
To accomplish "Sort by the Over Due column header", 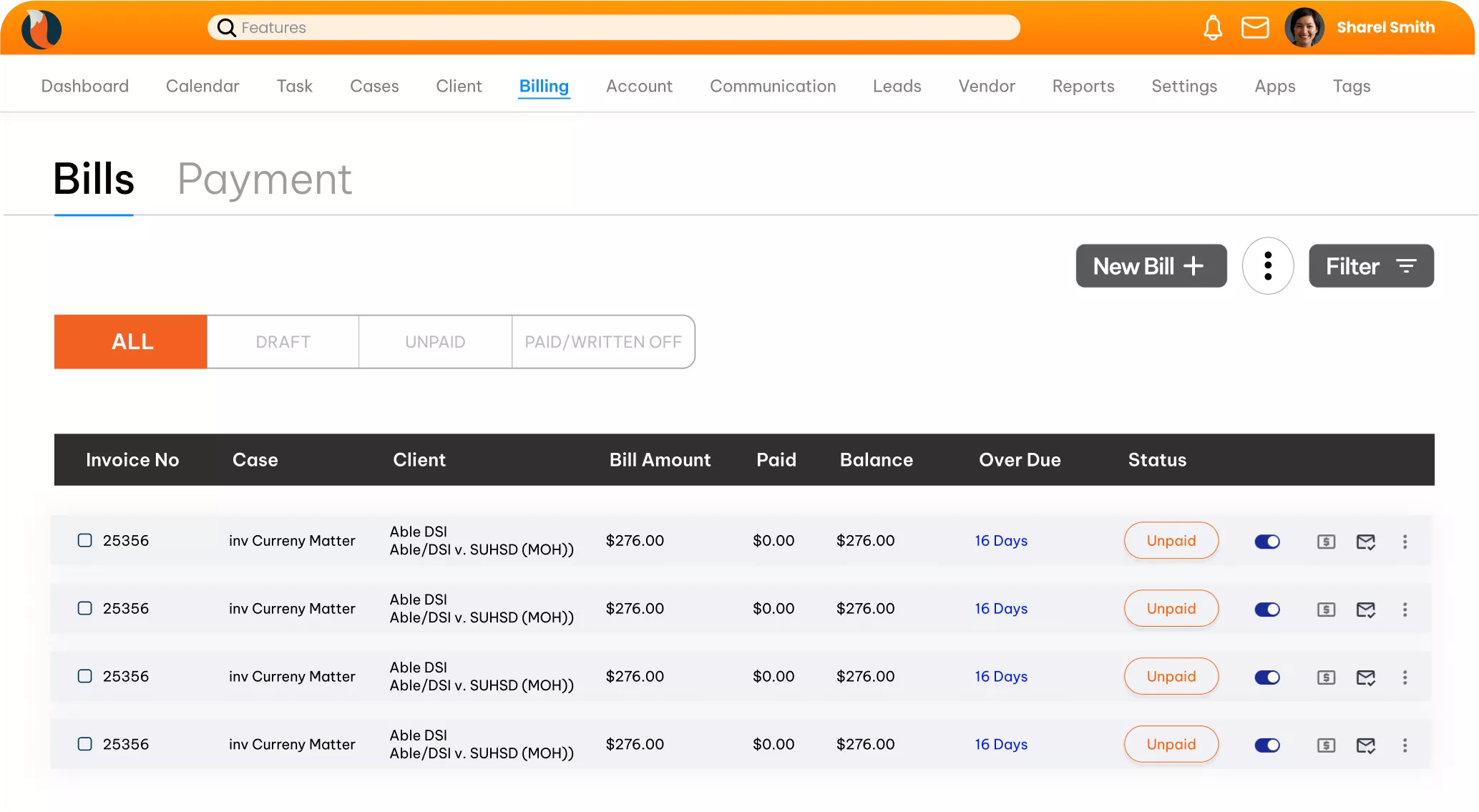I will [1020, 460].
